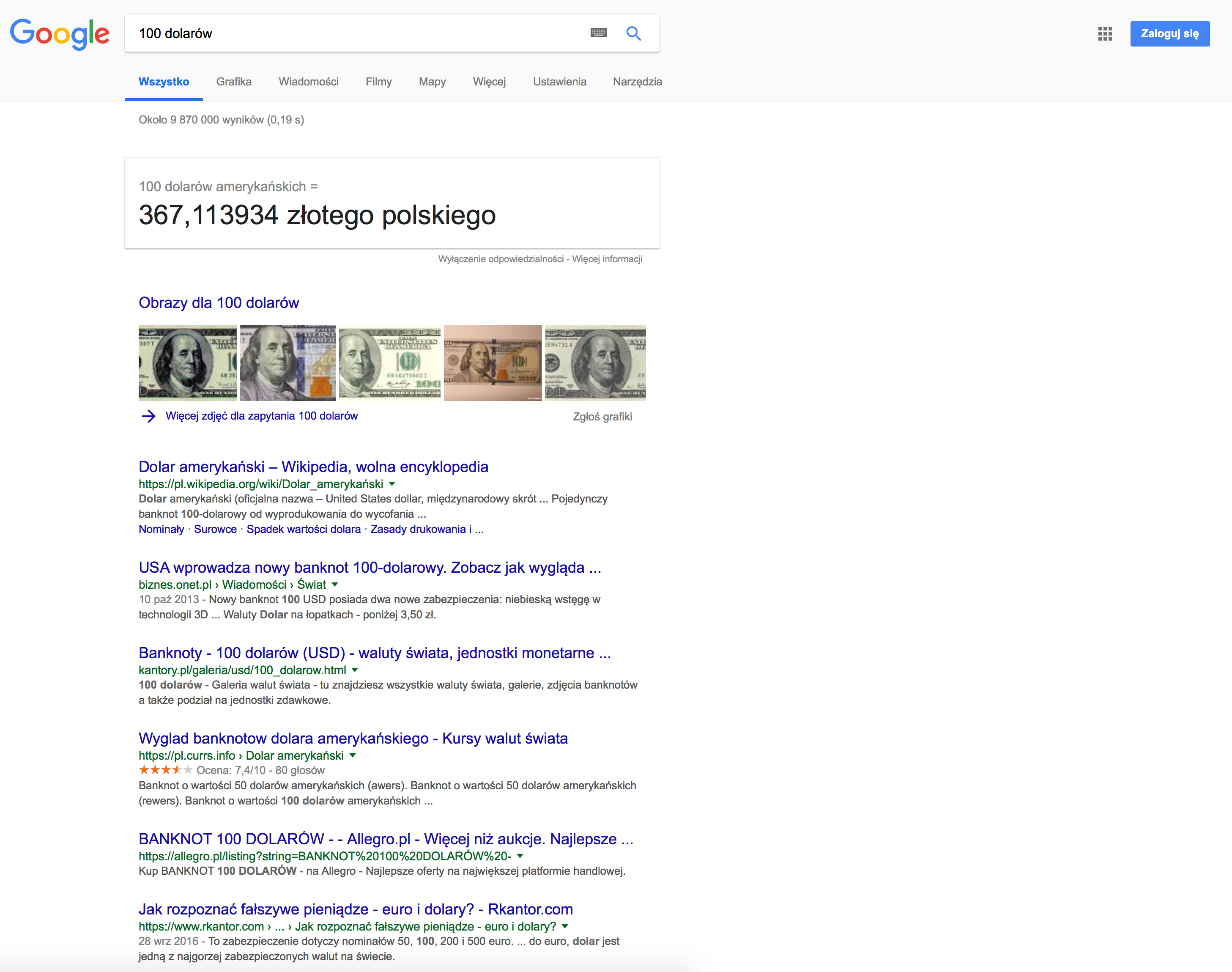Open Wyglad banknotow dolara amerykańskiego result
The width and height of the screenshot is (1232, 972).
353,738
